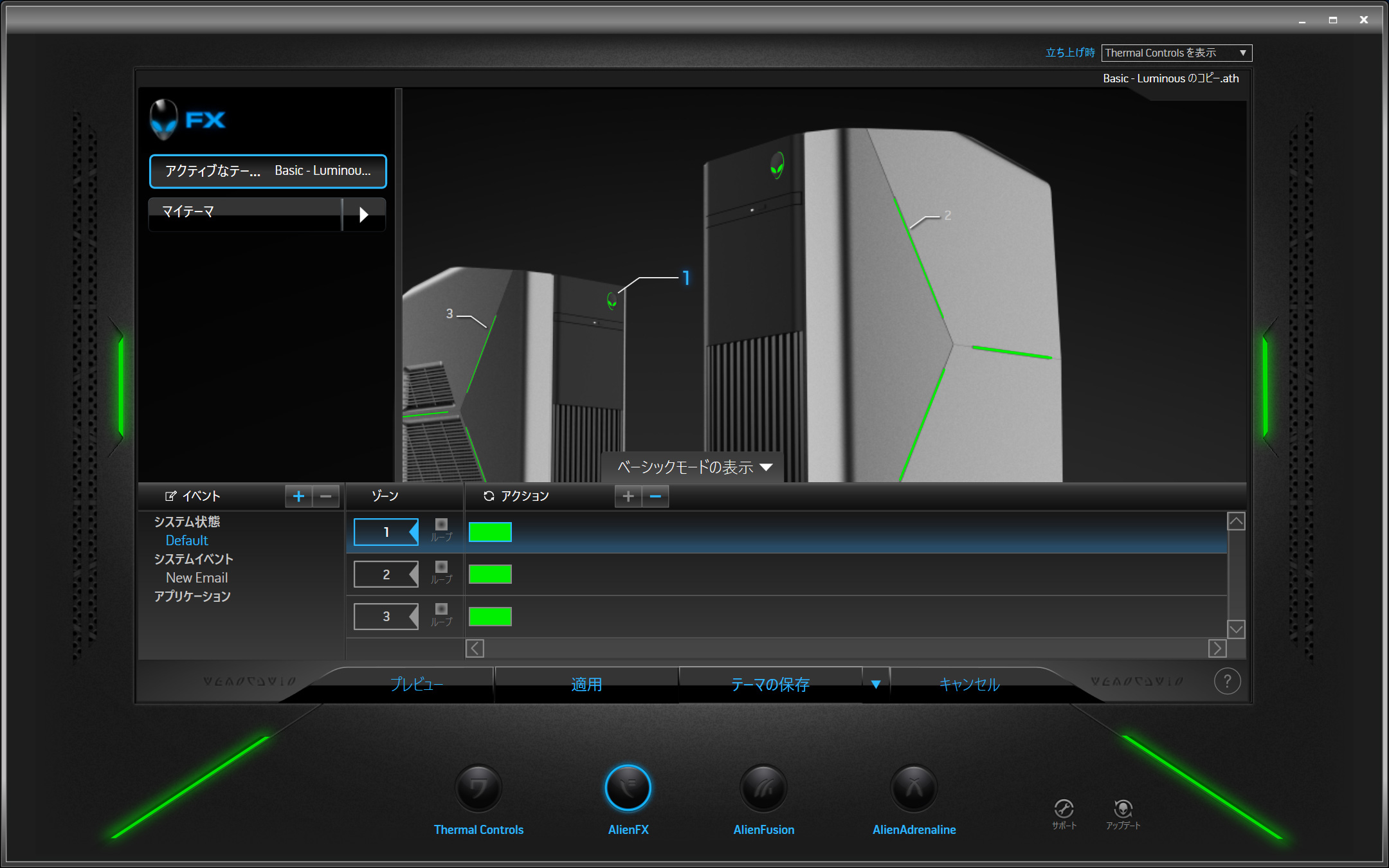The height and width of the screenshot is (868, 1389).
Task: Click the Save Theme (テーマの保存) button
Action: [x=770, y=684]
